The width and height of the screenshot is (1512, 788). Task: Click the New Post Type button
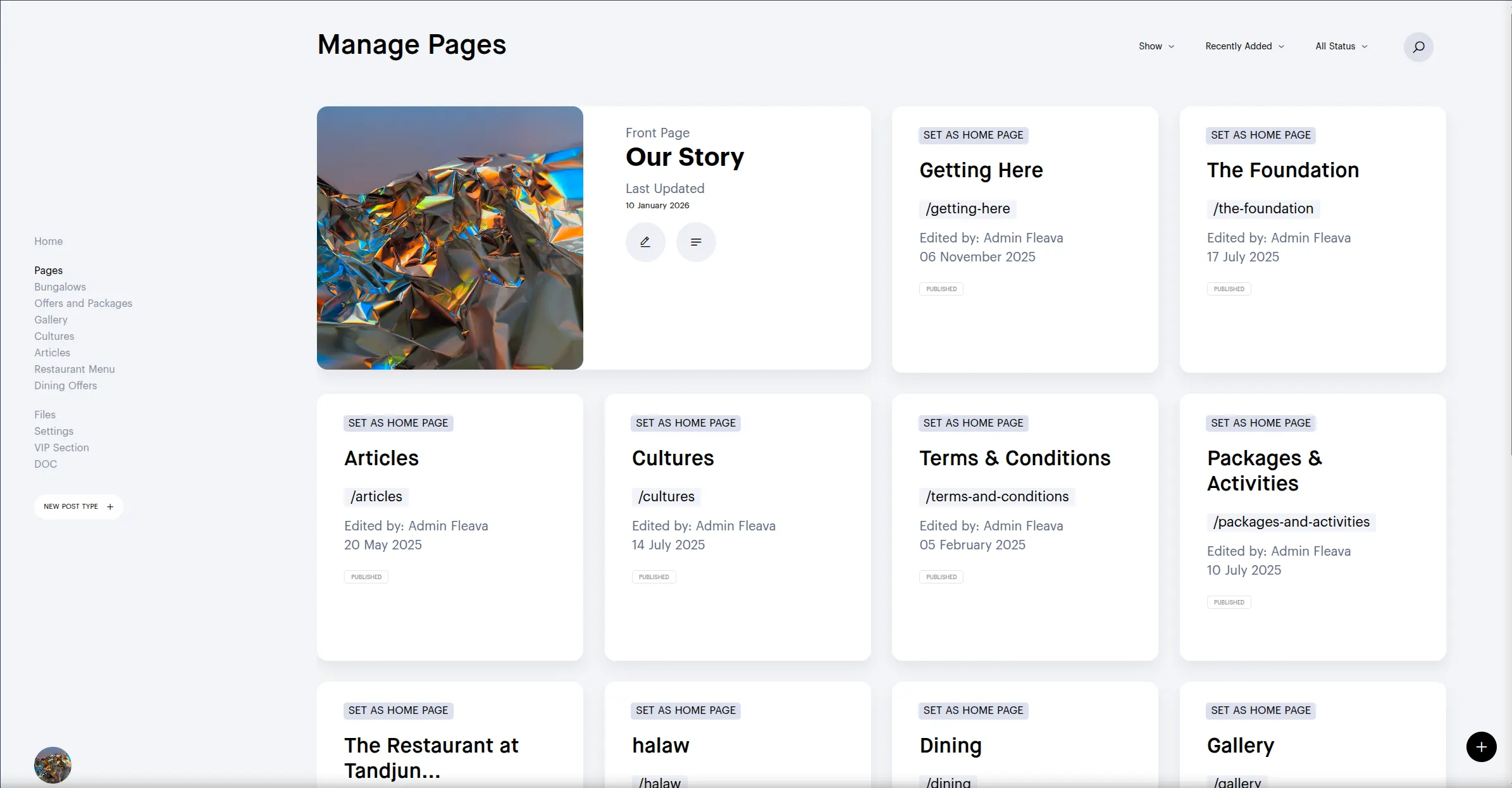point(78,506)
